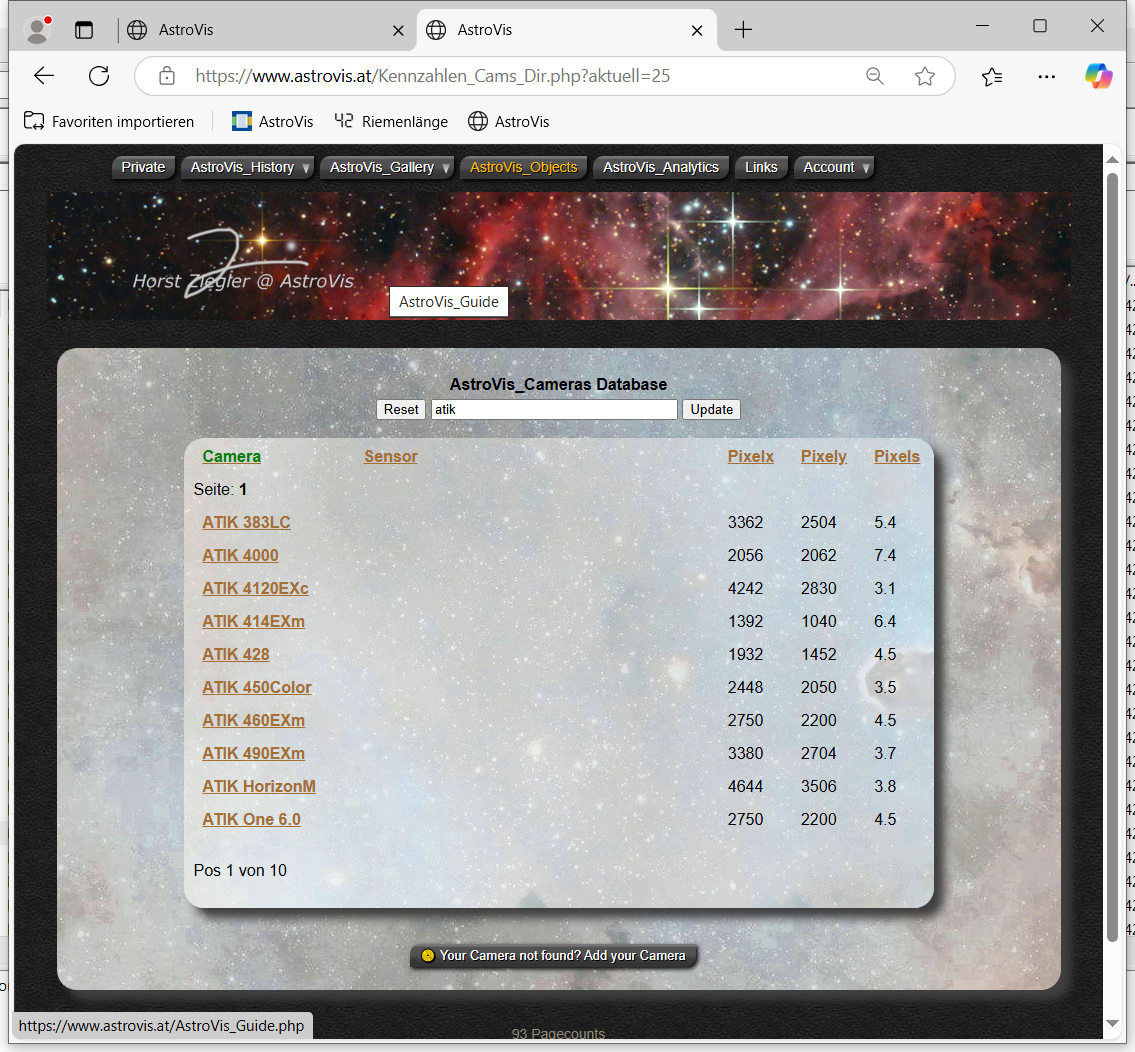Click the page scrollbar up arrow
This screenshot has height=1052, width=1135.
click(x=1113, y=159)
